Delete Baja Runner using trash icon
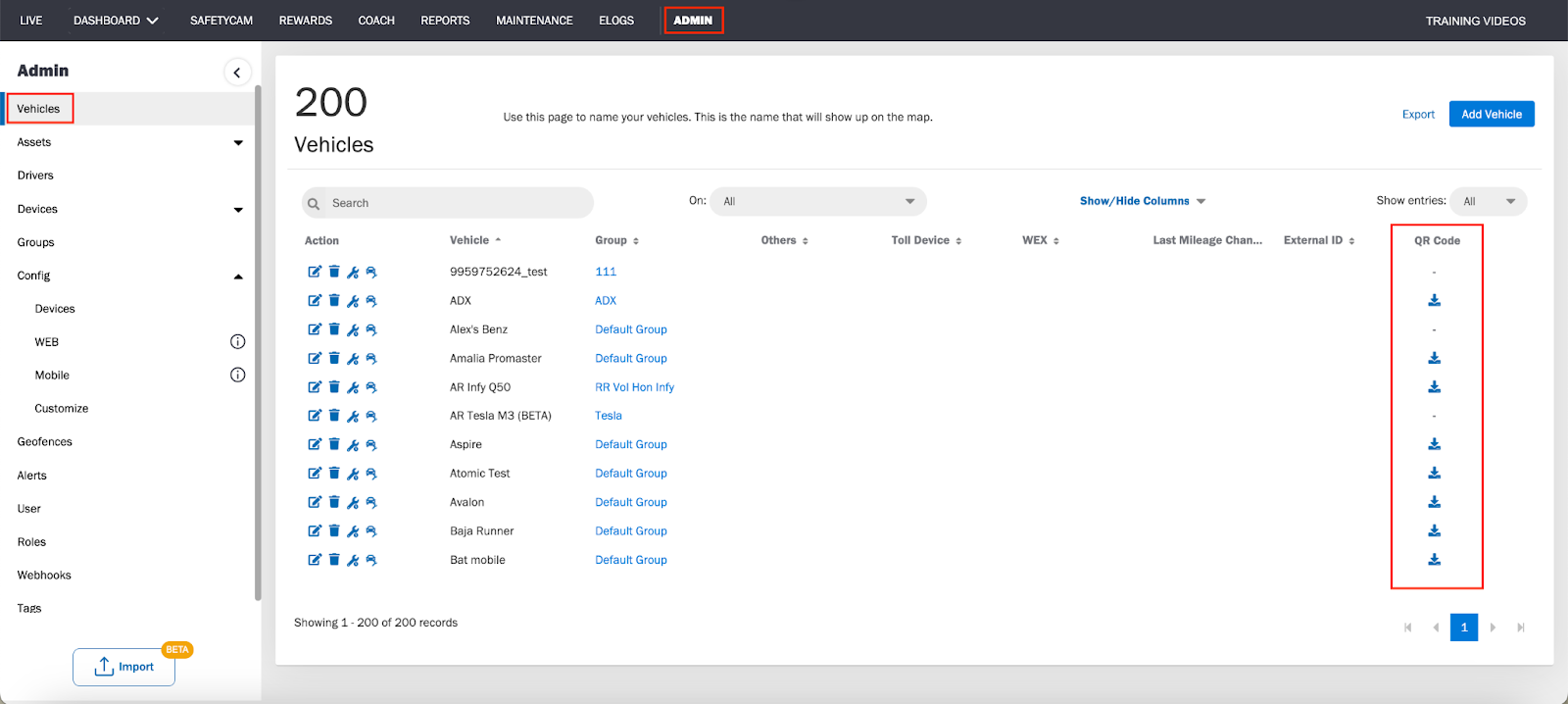 point(334,531)
